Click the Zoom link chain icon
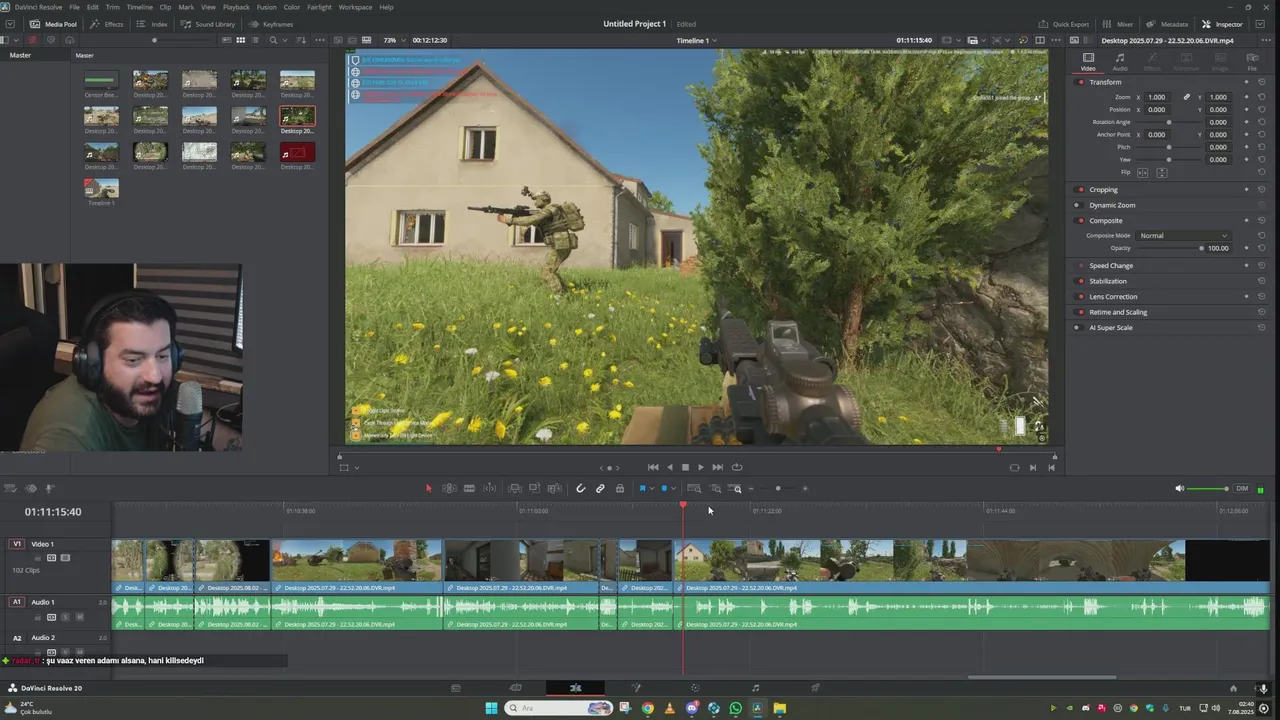The width and height of the screenshot is (1280, 720). 1187,97
